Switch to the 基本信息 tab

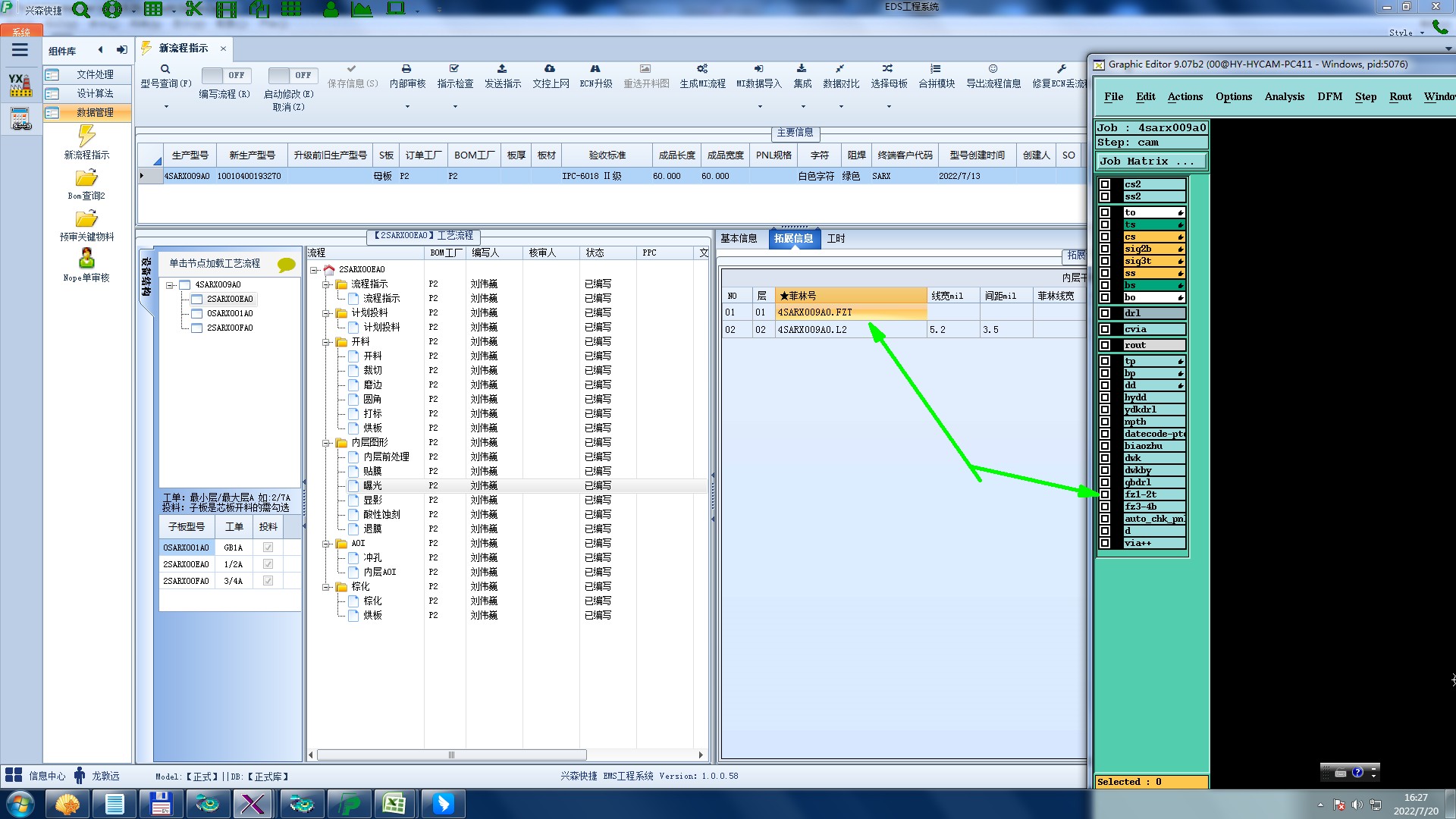[738, 238]
